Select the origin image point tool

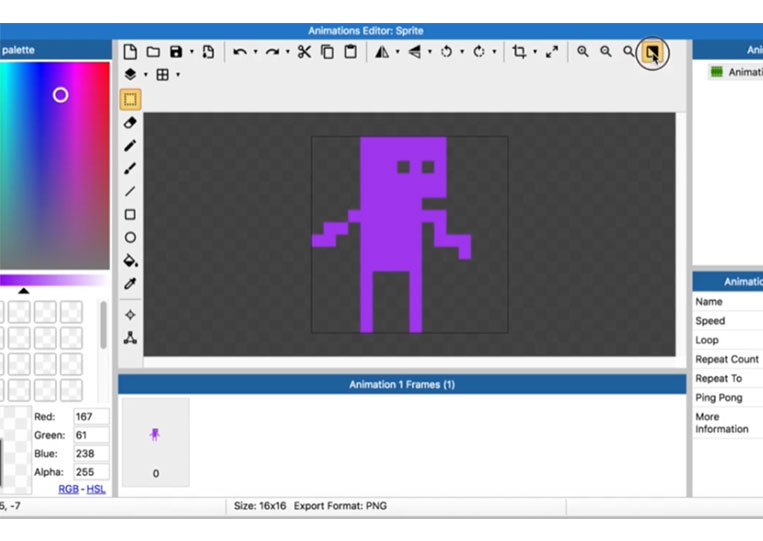coord(130,315)
